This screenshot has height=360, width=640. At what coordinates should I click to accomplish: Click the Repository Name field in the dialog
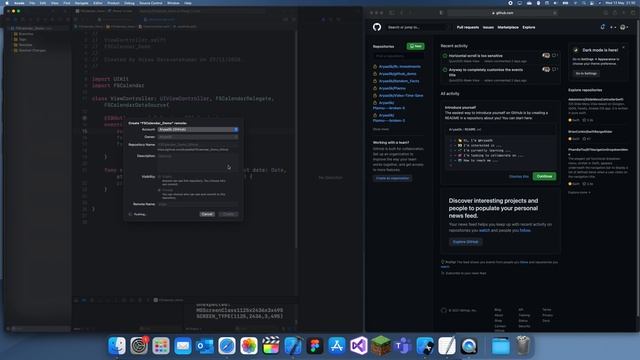[198, 144]
